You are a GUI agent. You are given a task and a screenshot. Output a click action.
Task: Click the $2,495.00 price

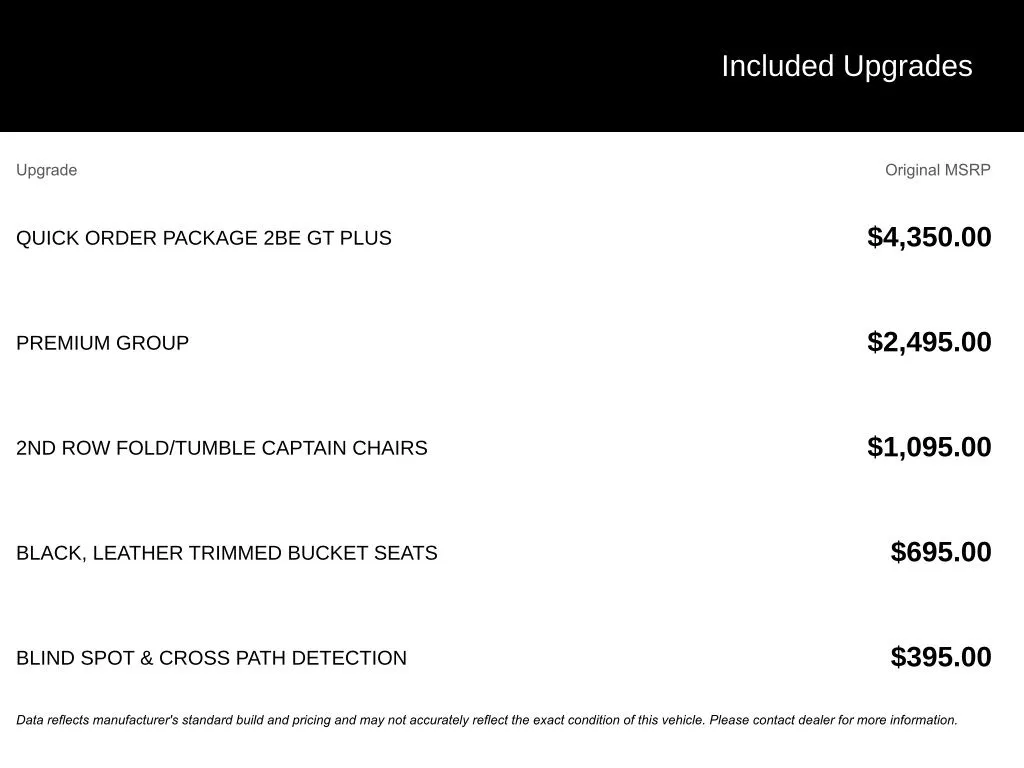point(929,342)
